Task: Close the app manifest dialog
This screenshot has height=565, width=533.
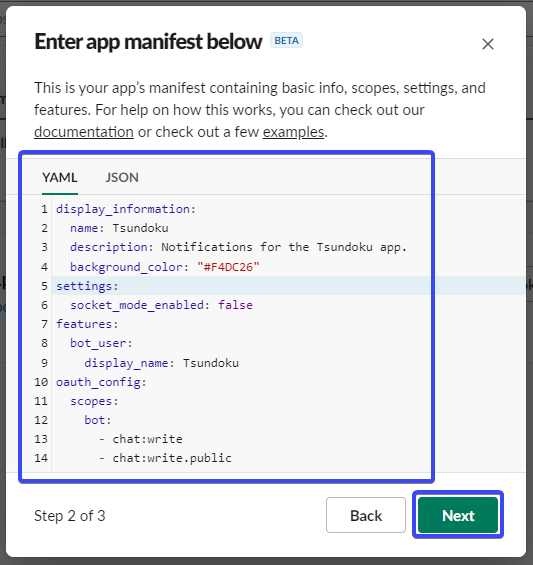Action: click(x=488, y=44)
